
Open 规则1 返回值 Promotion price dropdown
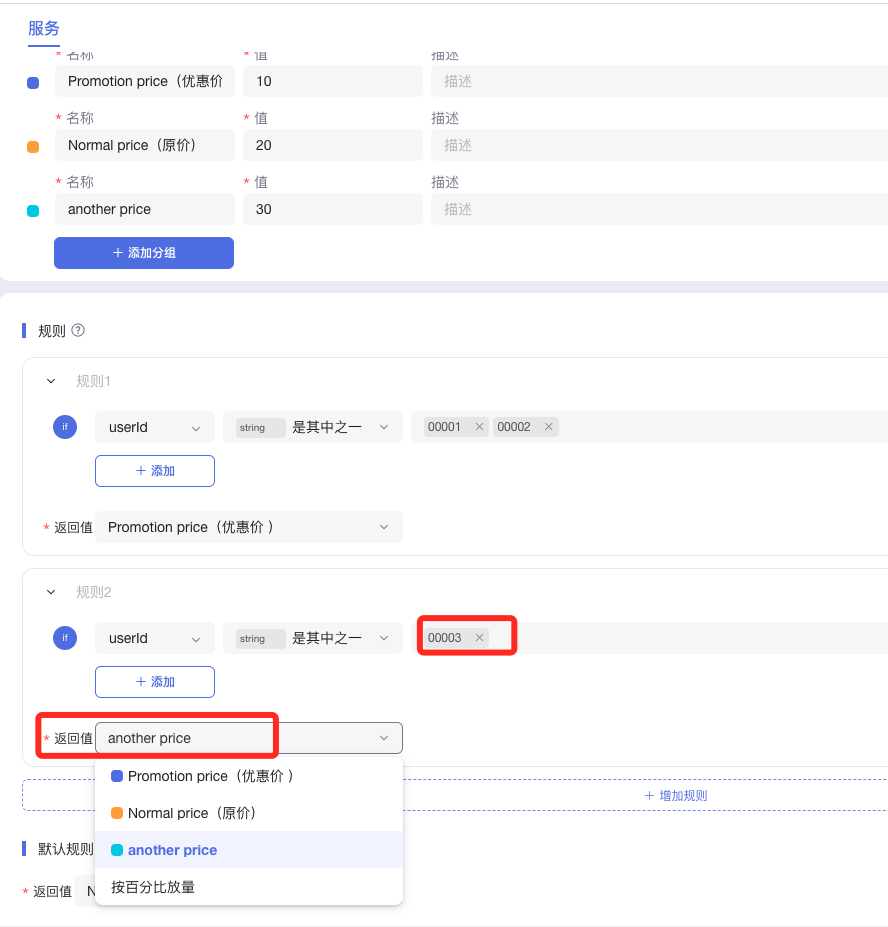[x=248, y=527]
